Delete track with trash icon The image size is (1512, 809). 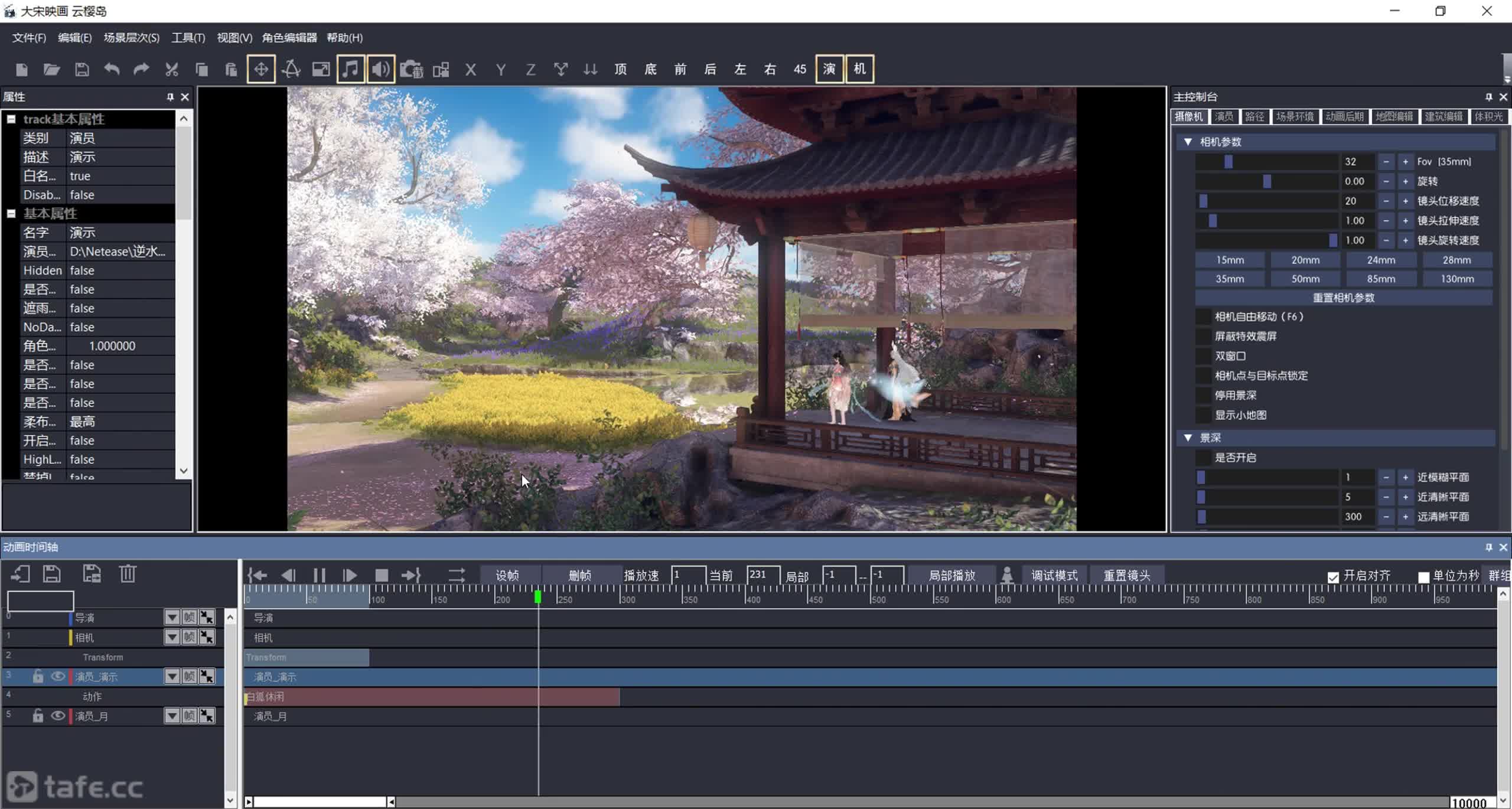tap(128, 573)
